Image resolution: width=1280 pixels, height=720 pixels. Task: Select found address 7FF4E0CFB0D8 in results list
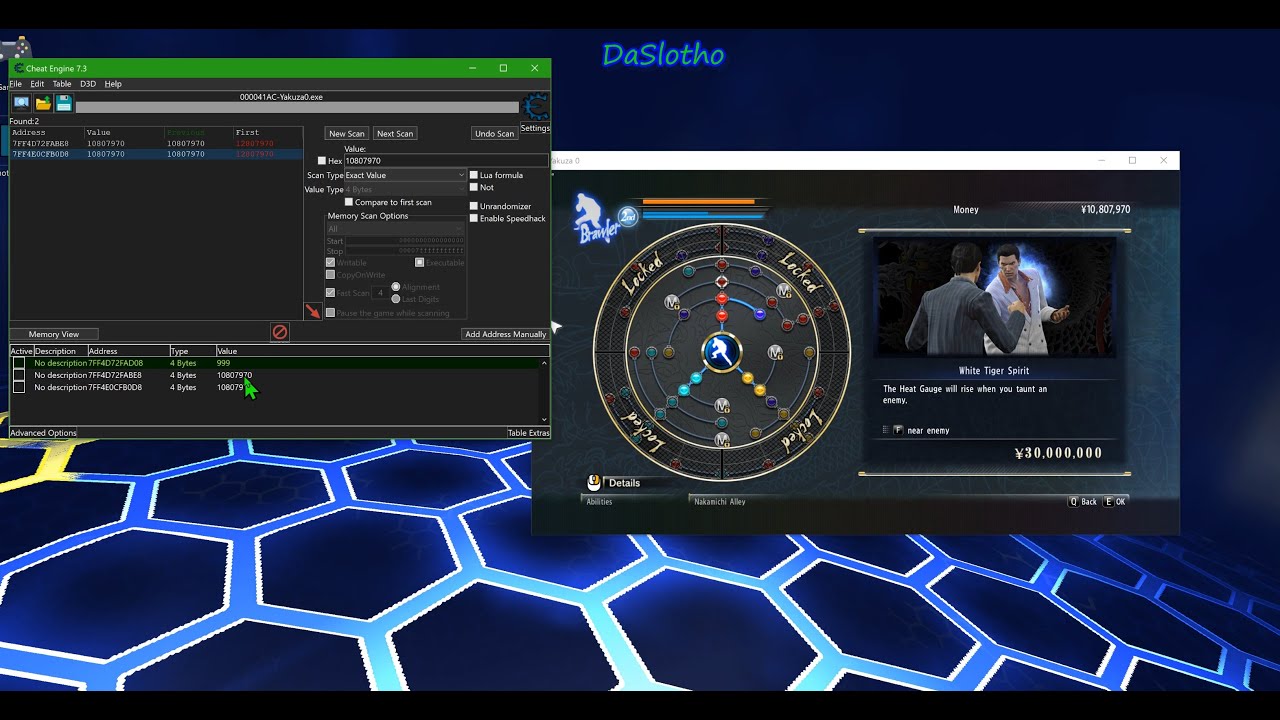coord(155,154)
